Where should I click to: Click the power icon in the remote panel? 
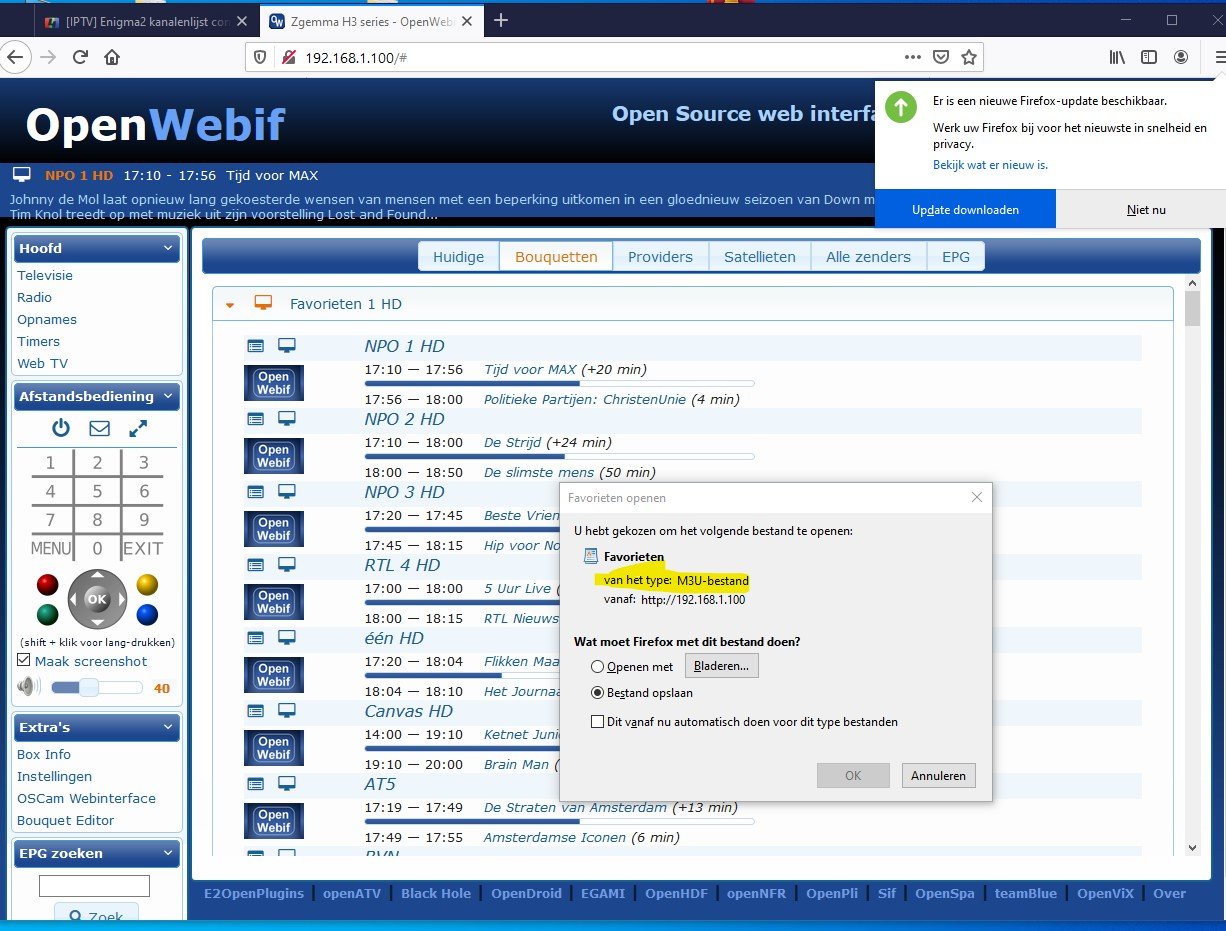click(61, 428)
